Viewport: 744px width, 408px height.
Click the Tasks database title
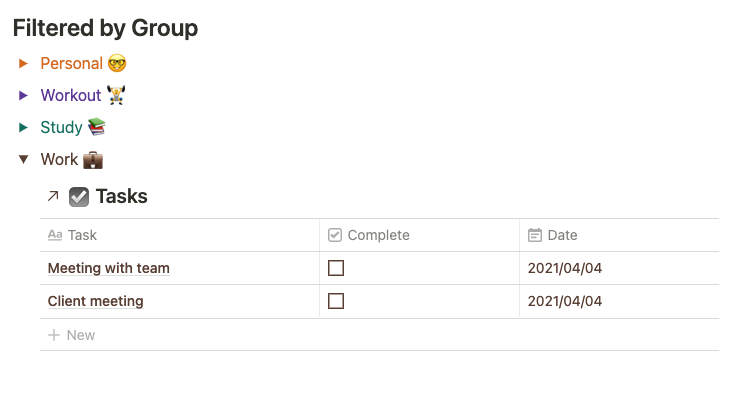(121, 197)
